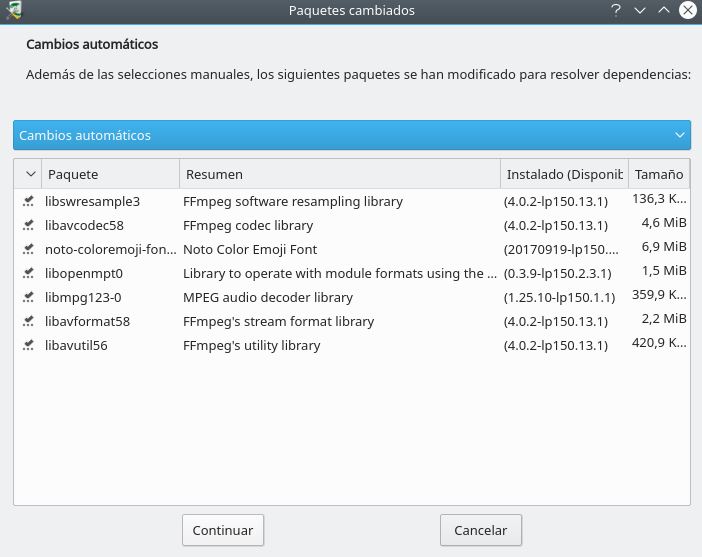The height and width of the screenshot is (557, 702).
Task: Click version '(0.3.9-lp150.2.3.1)' cell
Action: click(x=557, y=273)
